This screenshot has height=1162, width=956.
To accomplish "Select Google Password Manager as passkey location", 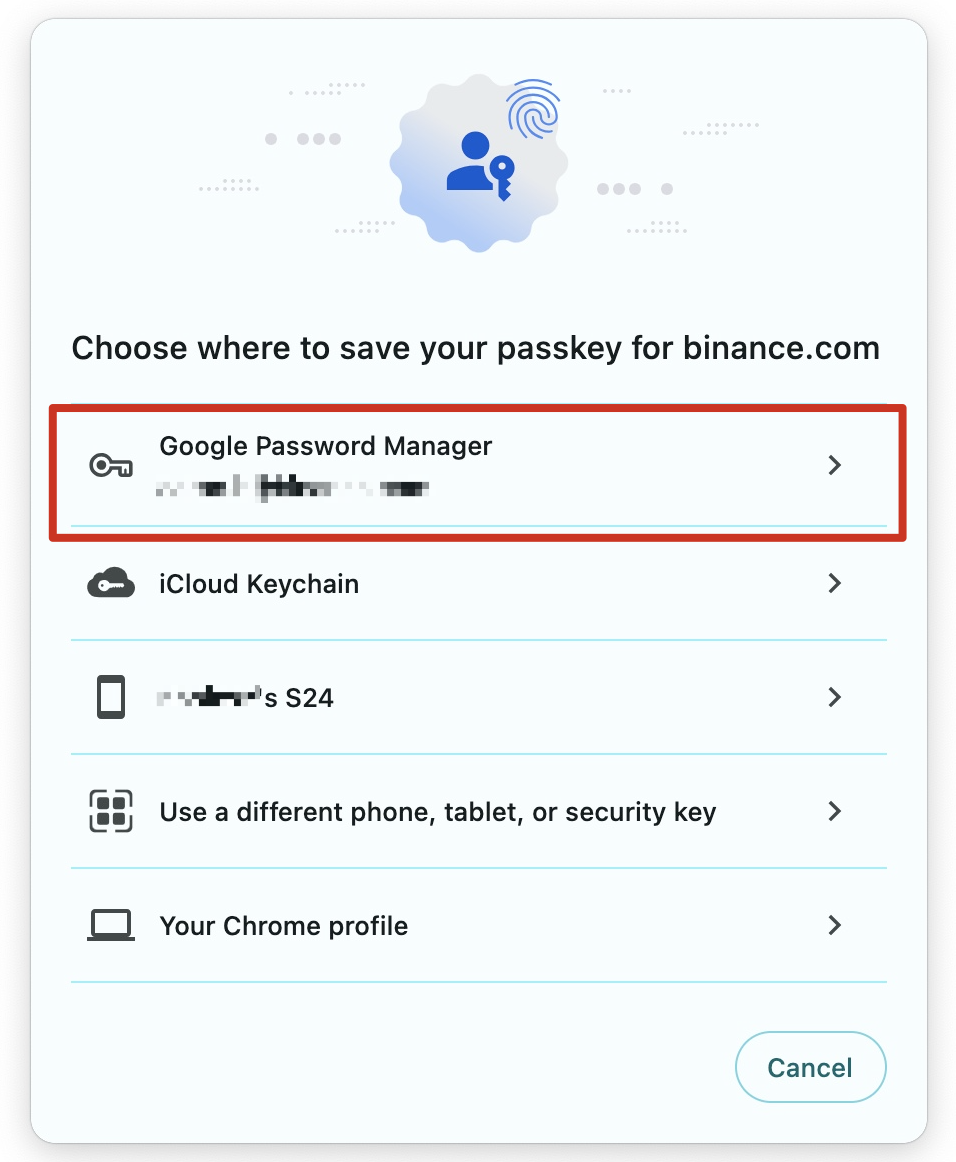I will tap(326, 447).
